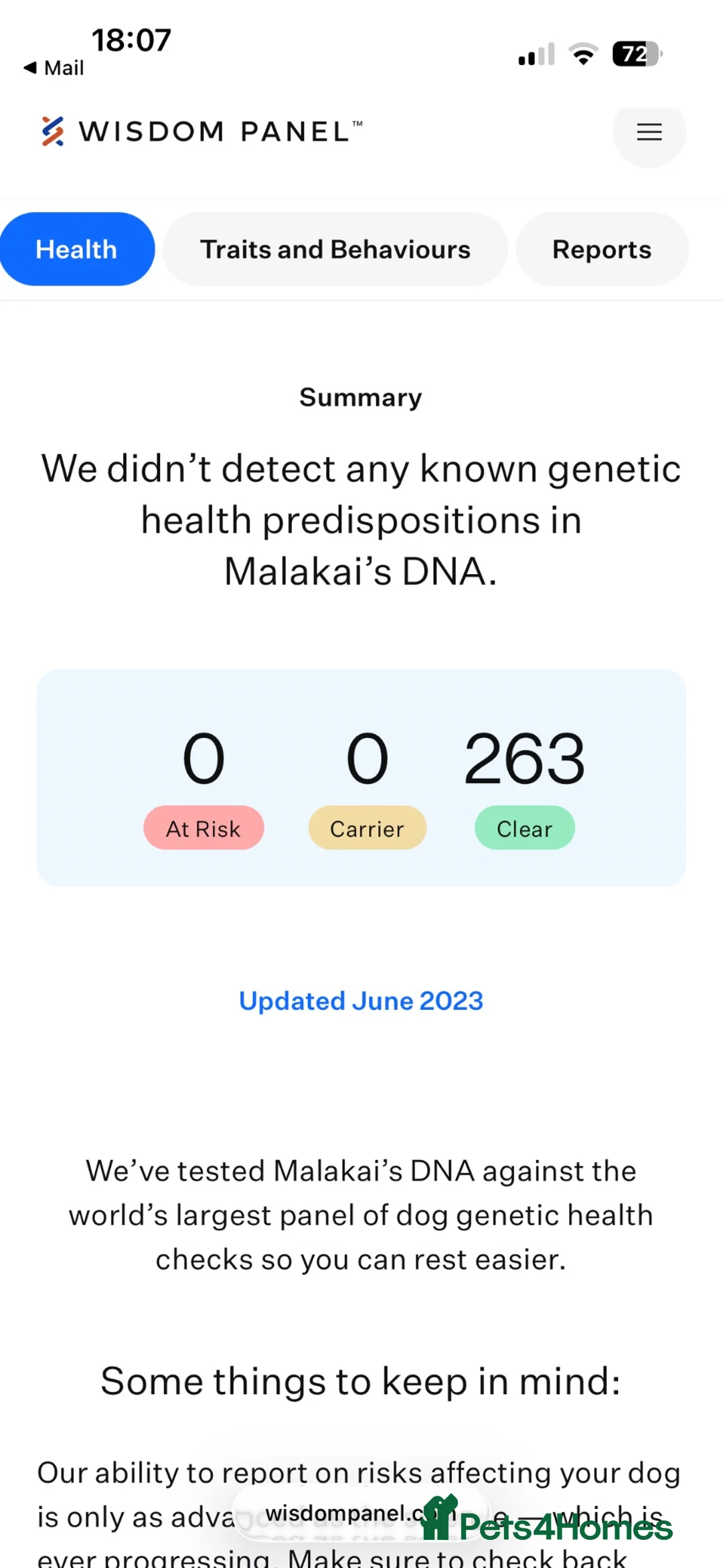Tap the Wisdom Panel logo icon
Screen dimensions: 723x1568
coord(53,131)
